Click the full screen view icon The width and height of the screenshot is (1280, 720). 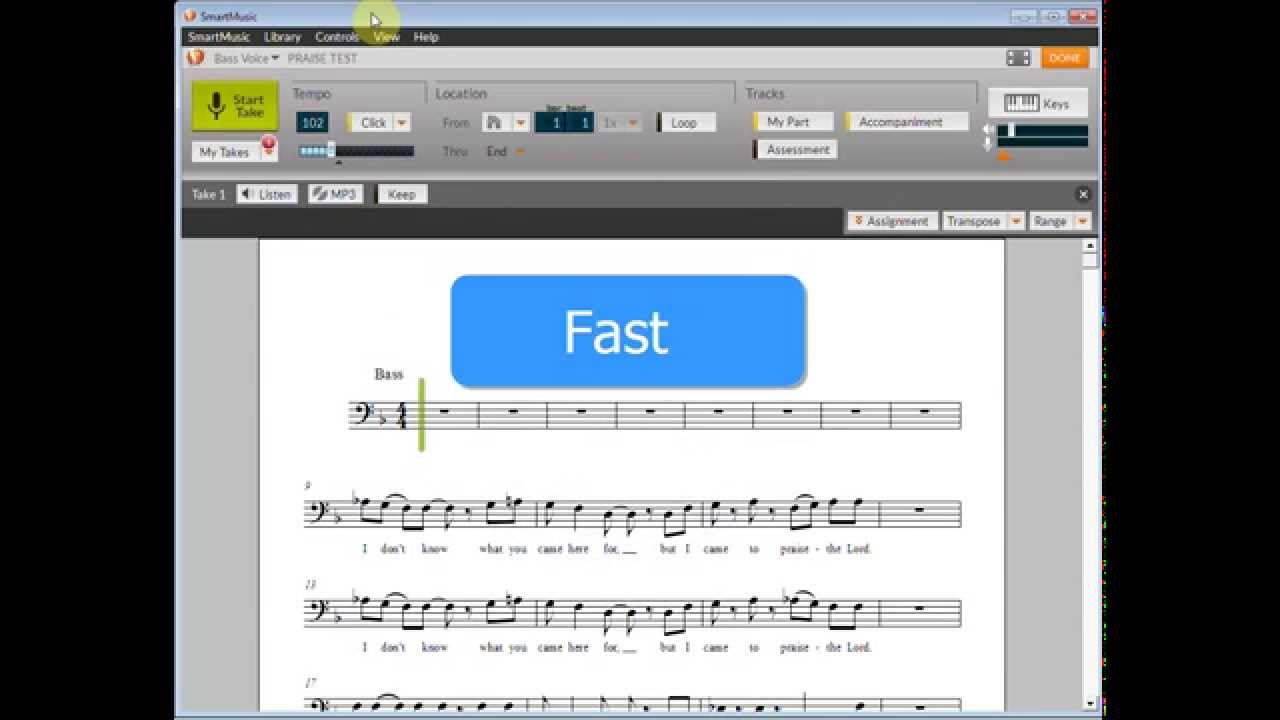pyautogui.click(x=1018, y=58)
